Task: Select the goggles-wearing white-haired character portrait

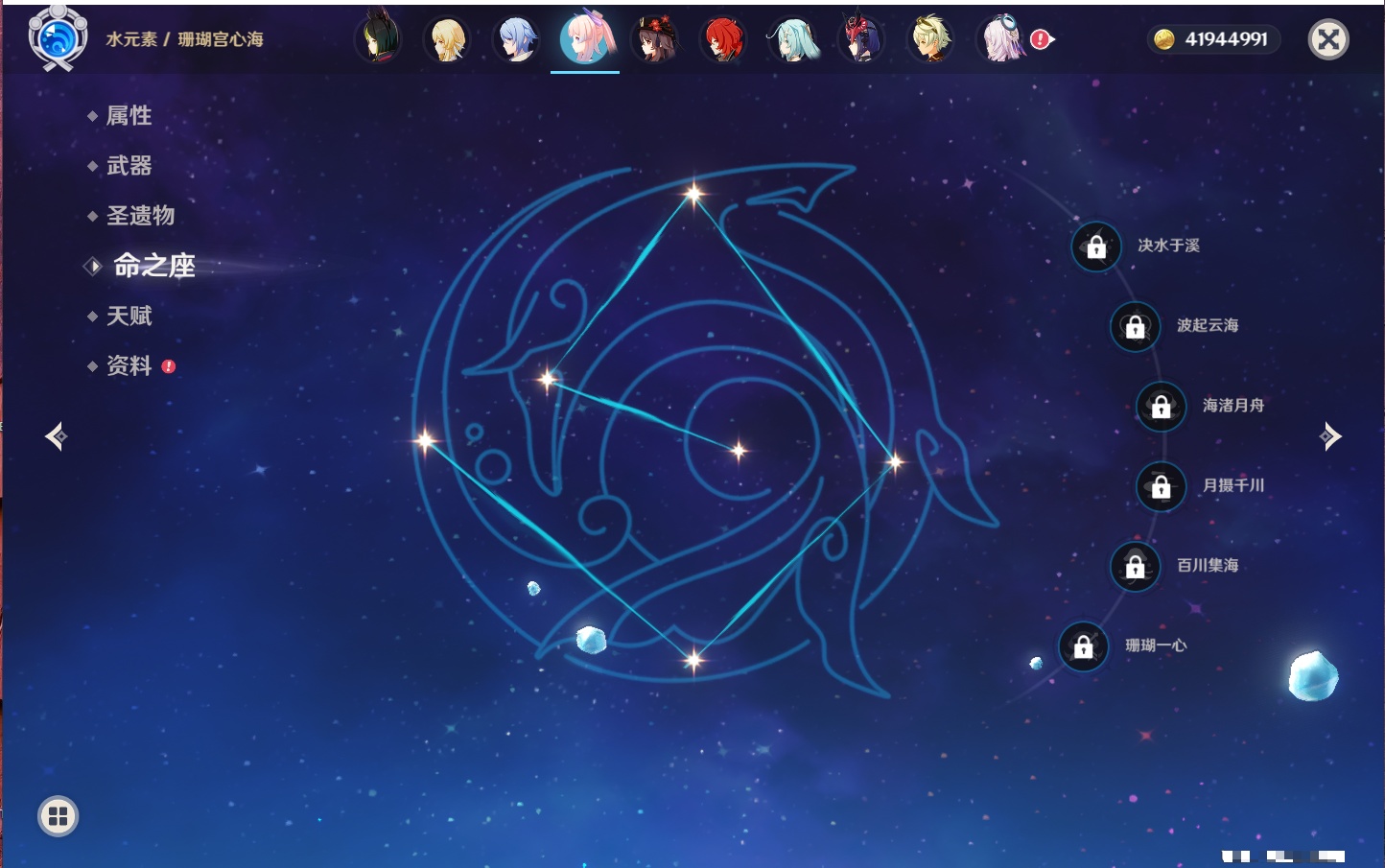Action: [1000, 39]
